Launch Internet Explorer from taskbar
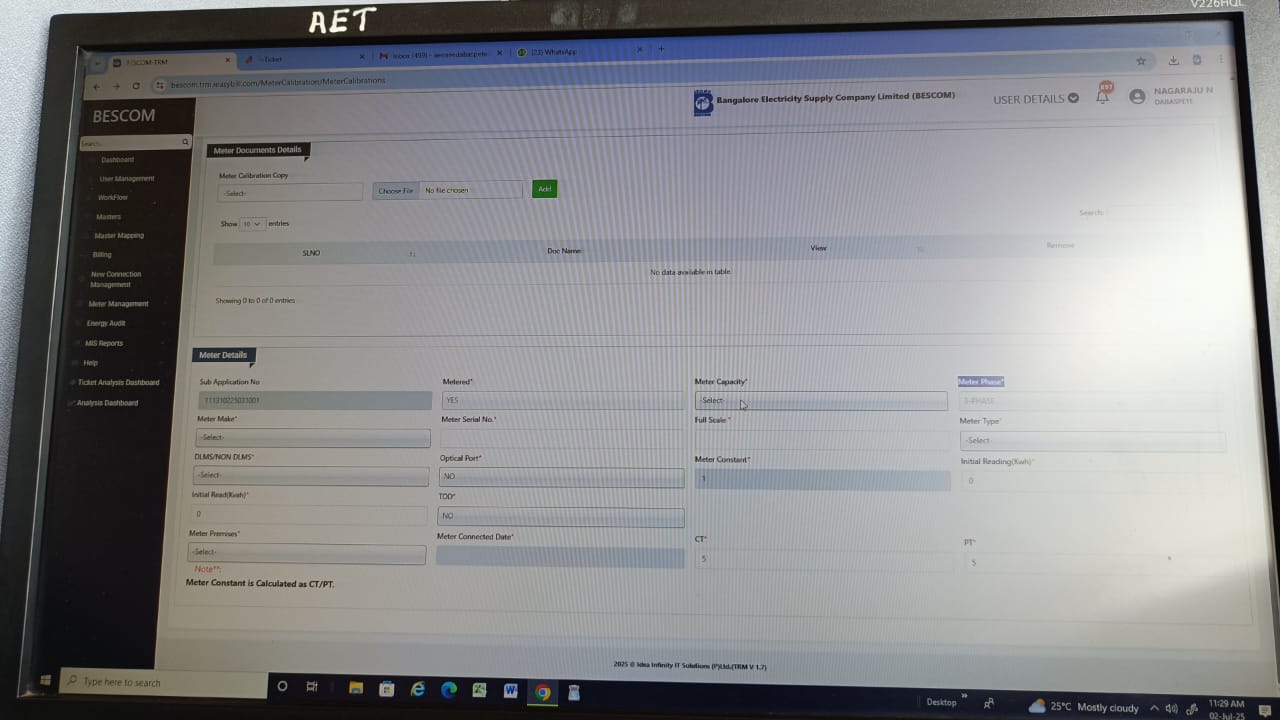Viewport: 1280px width, 720px height. point(418,689)
